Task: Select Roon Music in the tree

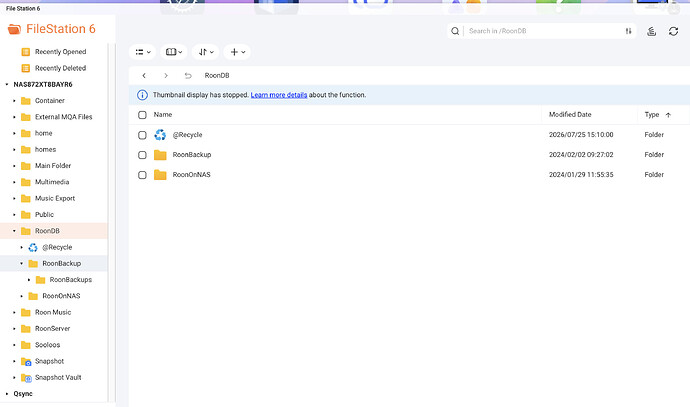Action: click(53, 312)
